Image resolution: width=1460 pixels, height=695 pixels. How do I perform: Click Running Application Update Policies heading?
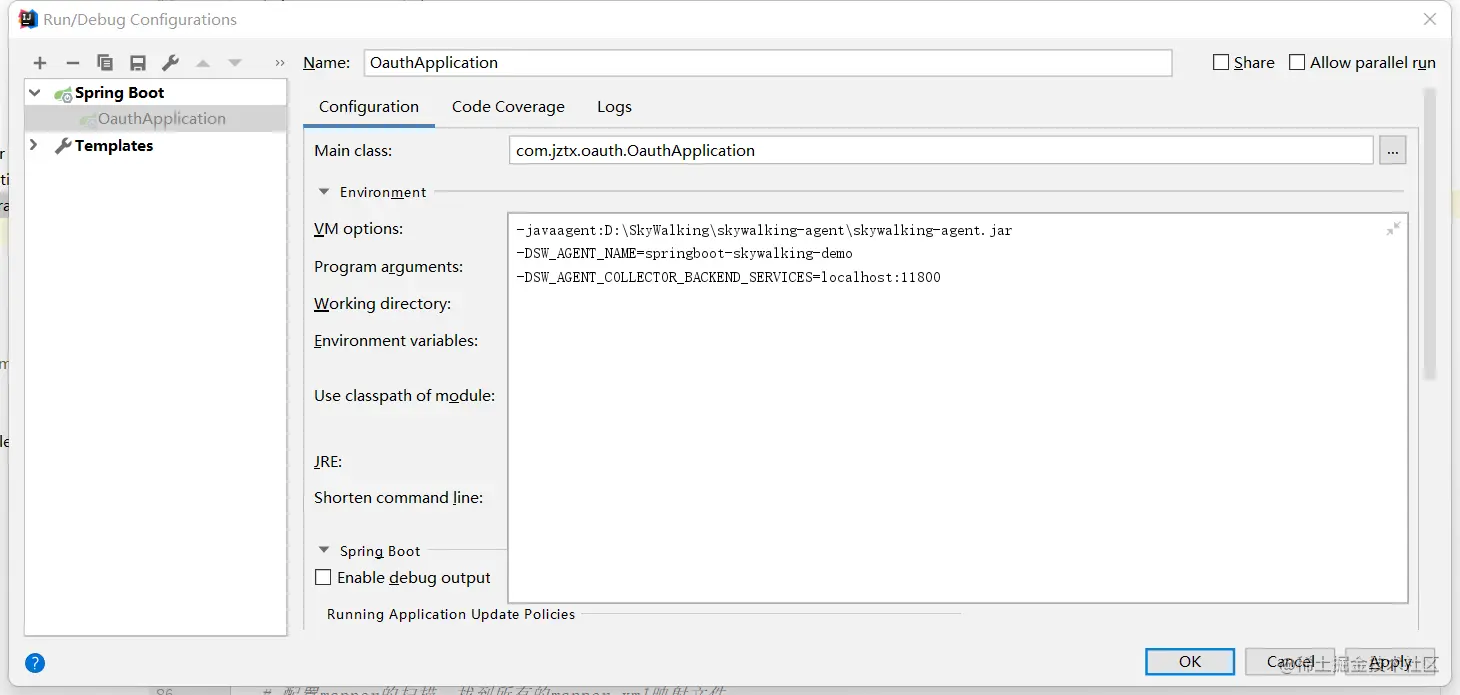(x=451, y=614)
